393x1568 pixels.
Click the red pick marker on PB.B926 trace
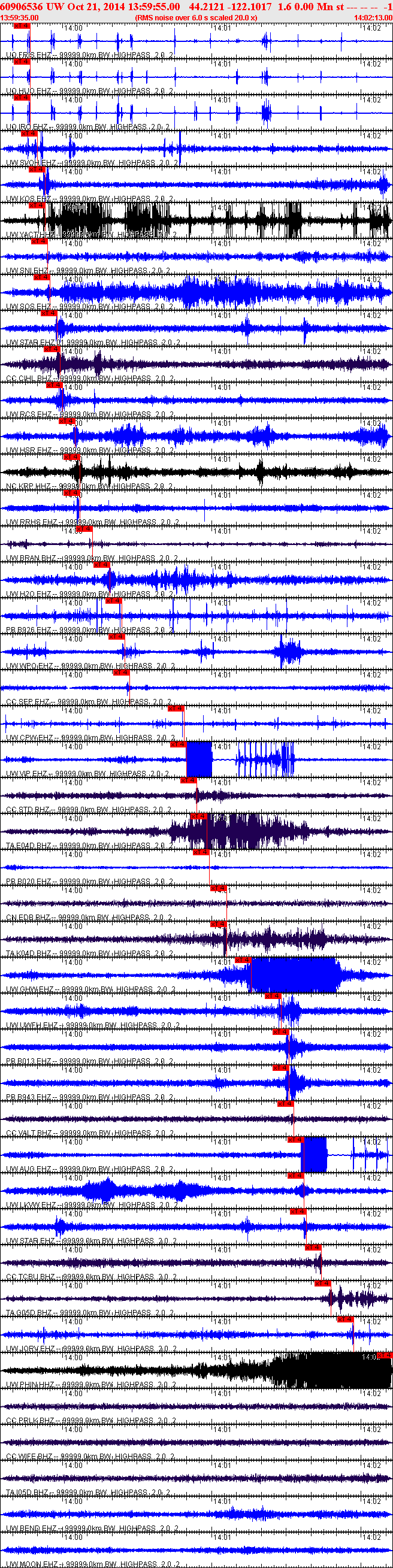114,600
